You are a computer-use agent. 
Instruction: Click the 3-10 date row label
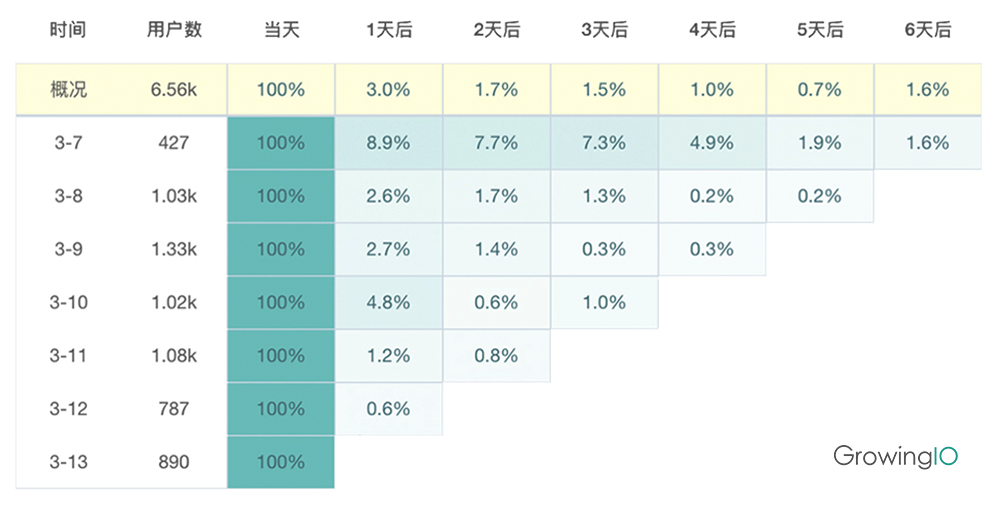tap(68, 302)
